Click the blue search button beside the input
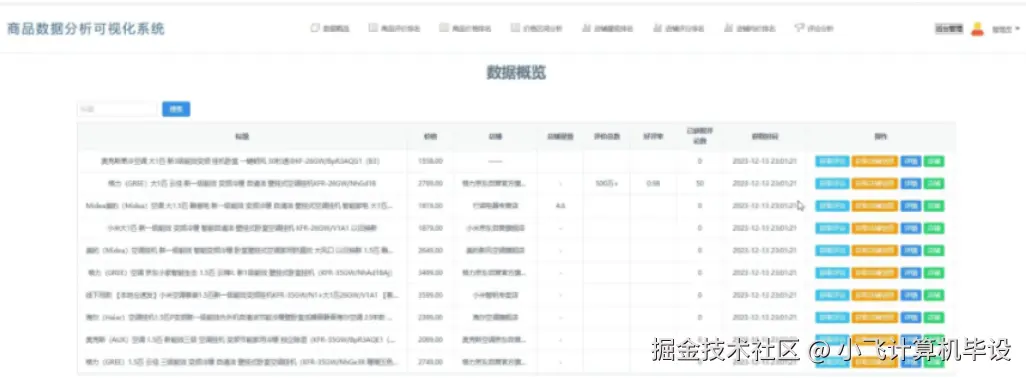Viewport: 1026px width, 378px height. pyautogui.click(x=176, y=109)
